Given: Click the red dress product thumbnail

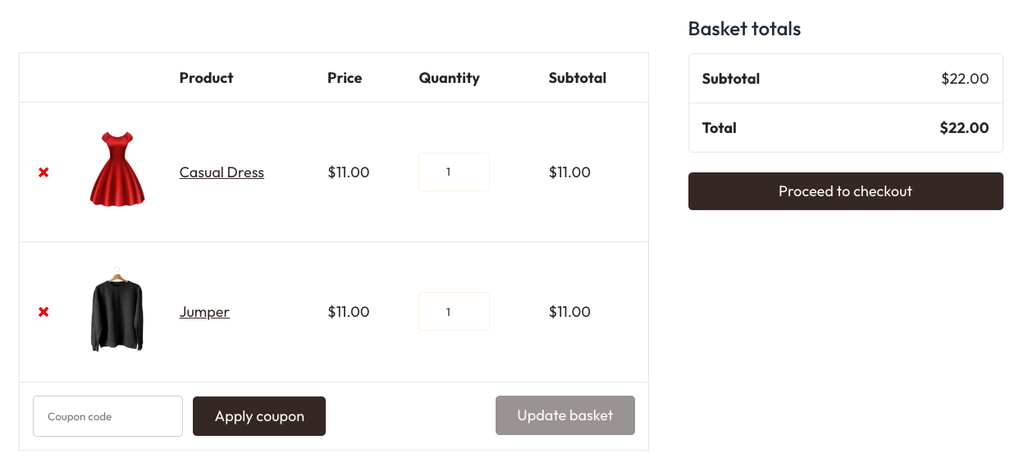Looking at the screenshot, I should [117, 170].
